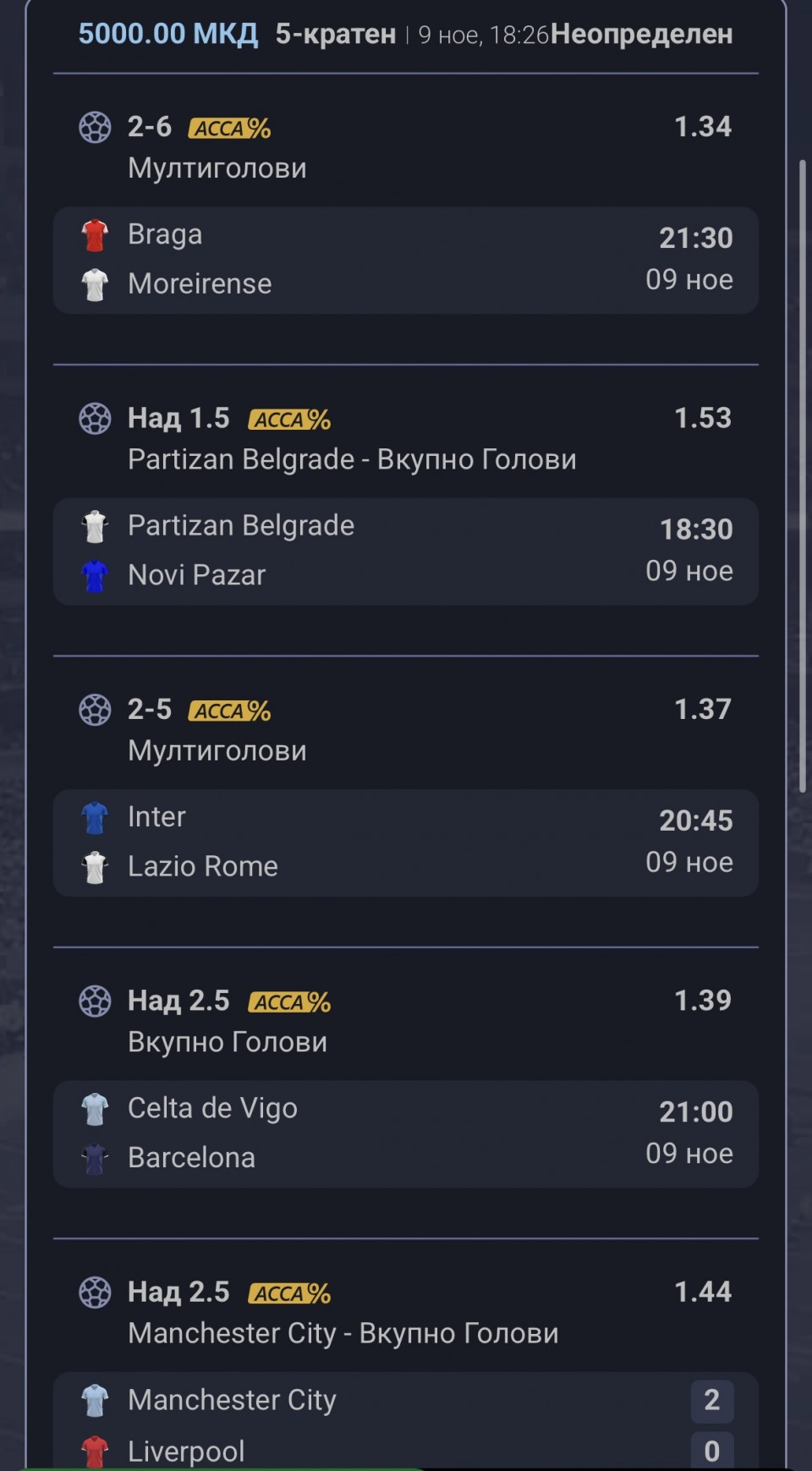
Task: Select the Partizan Belgrade team name
Action: (x=241, y=525)
